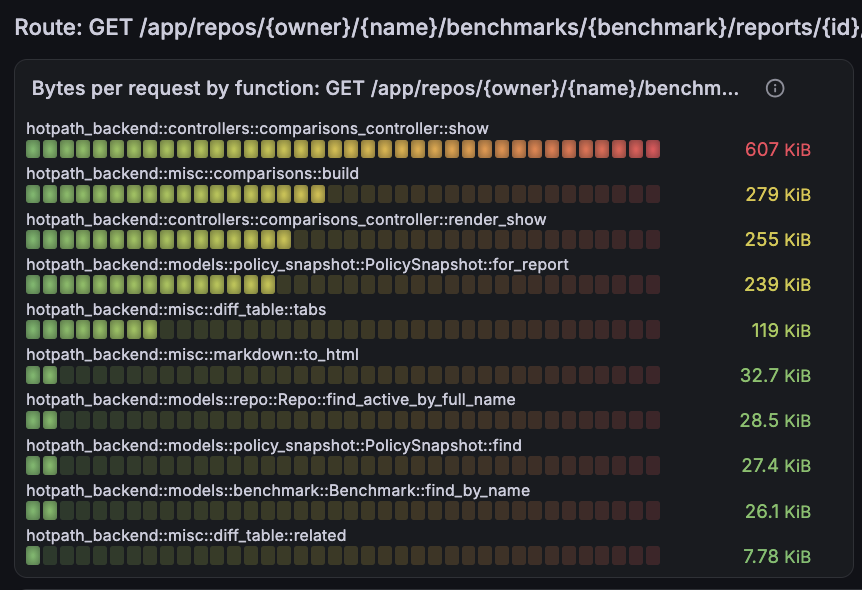Open the Bytes per request panel title
Screen dimensions: 862x590
click(x=385, y=88)
